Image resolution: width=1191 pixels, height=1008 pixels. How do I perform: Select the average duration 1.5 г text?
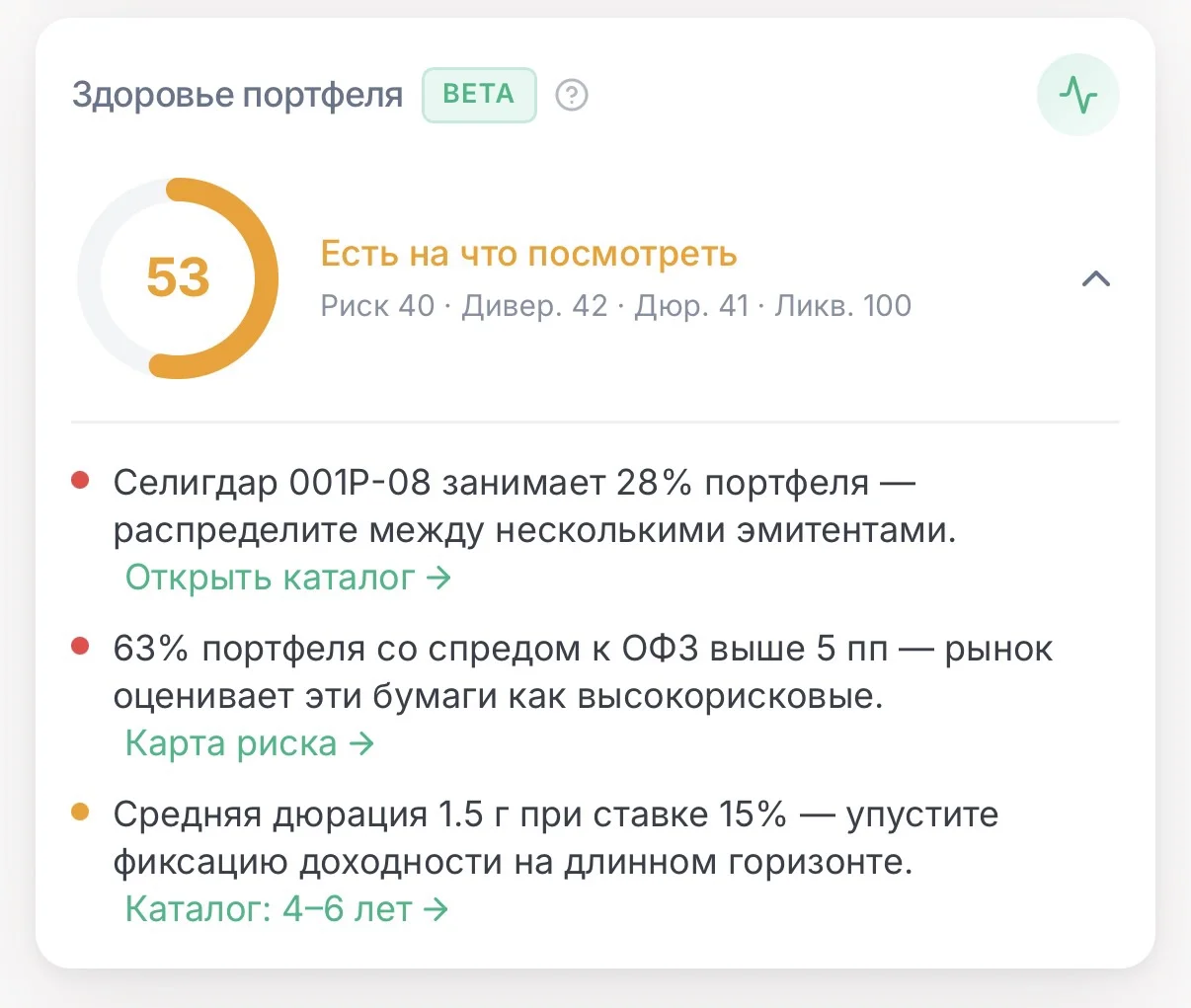click(x=556, y=838)
